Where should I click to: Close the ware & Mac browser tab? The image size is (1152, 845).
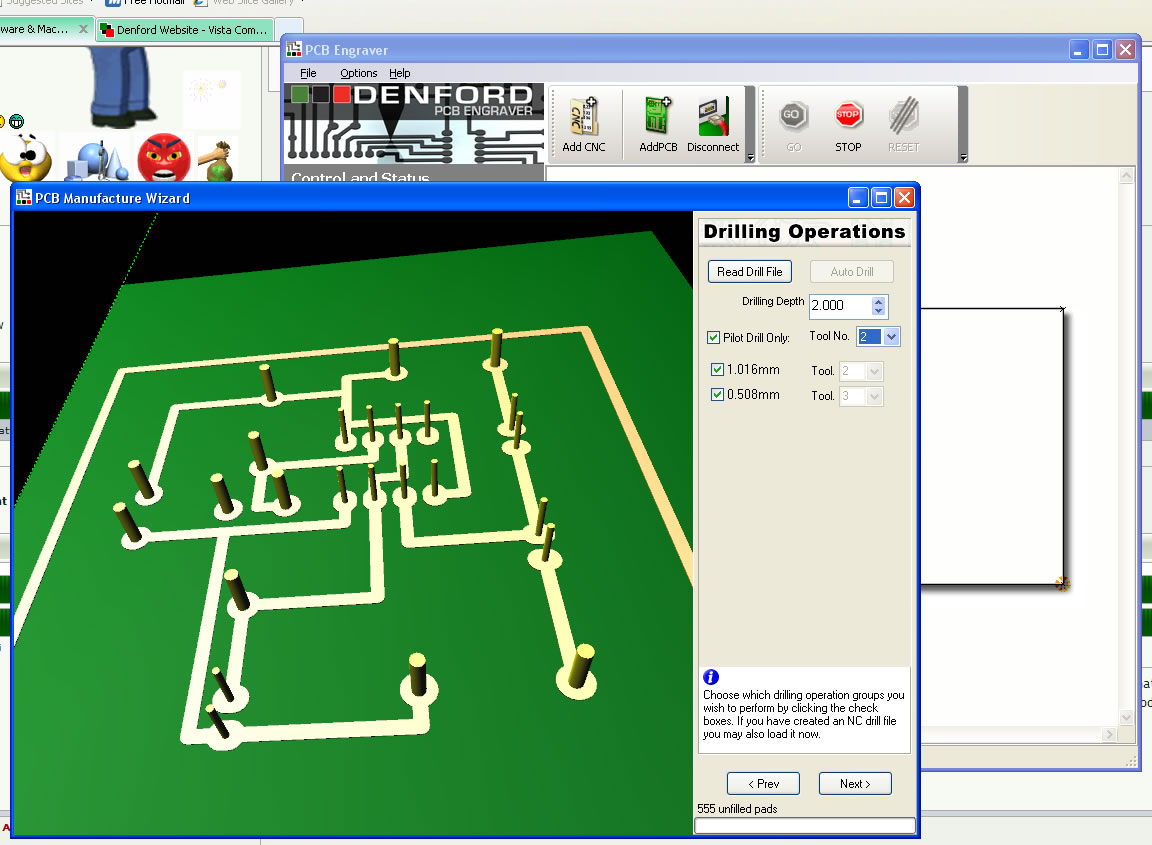tap(83, 29)
